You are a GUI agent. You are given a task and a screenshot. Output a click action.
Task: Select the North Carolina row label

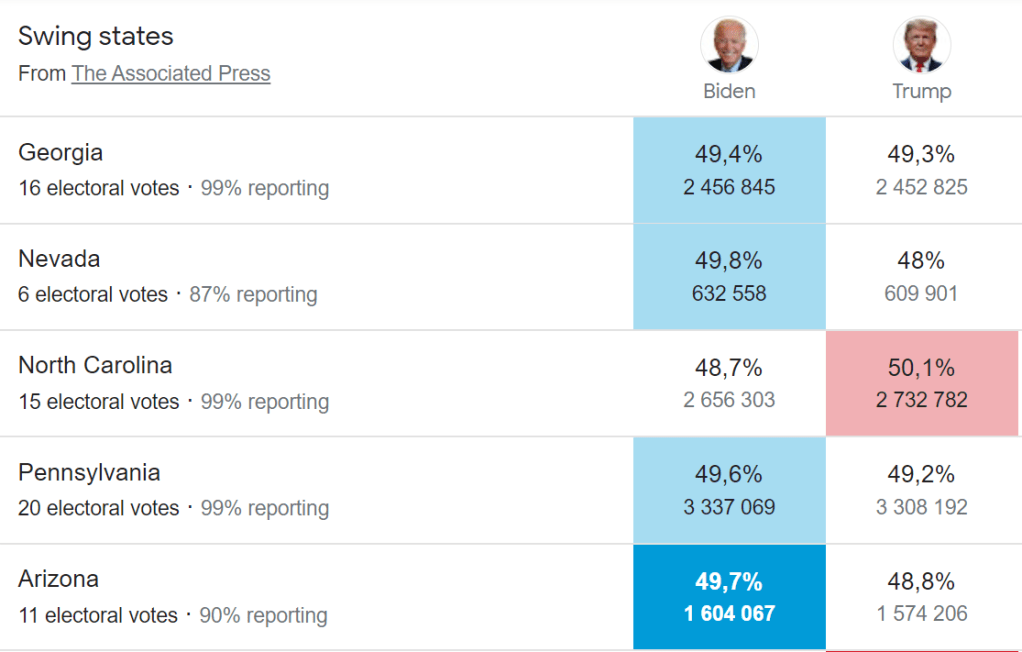click(95, 365)
